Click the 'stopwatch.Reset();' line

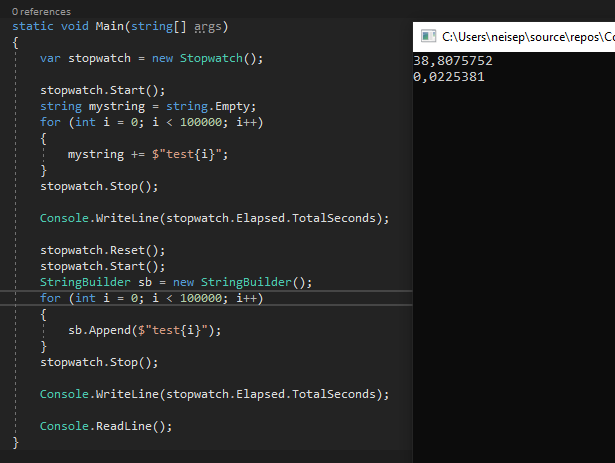point(103,250)
